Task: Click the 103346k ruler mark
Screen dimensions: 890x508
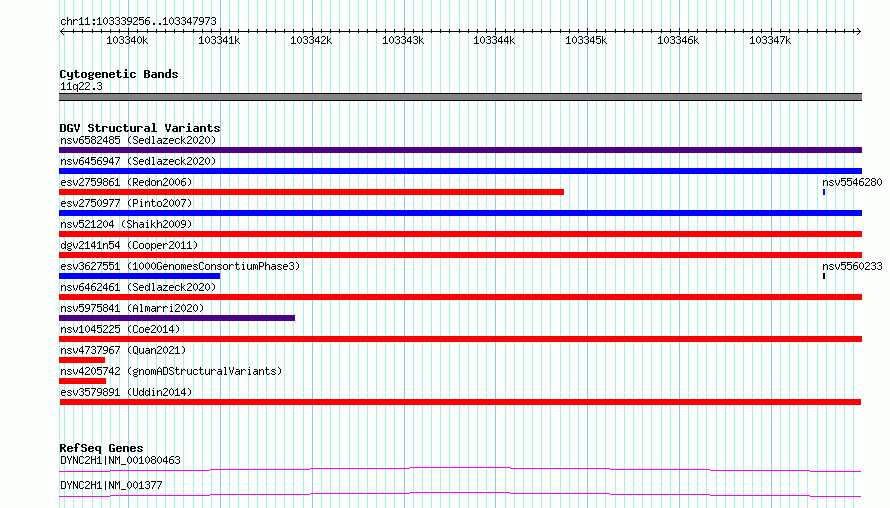Action: pos(678,40)
